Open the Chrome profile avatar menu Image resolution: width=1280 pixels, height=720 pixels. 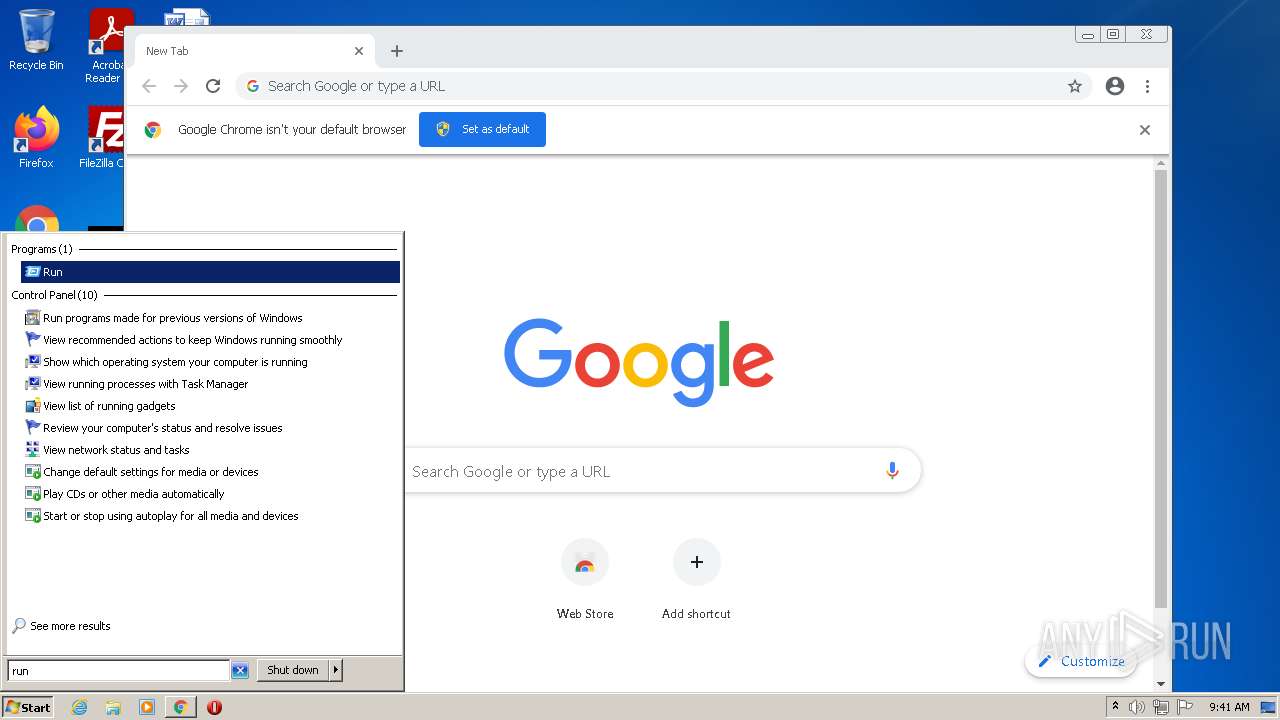tap(1115, 86)
